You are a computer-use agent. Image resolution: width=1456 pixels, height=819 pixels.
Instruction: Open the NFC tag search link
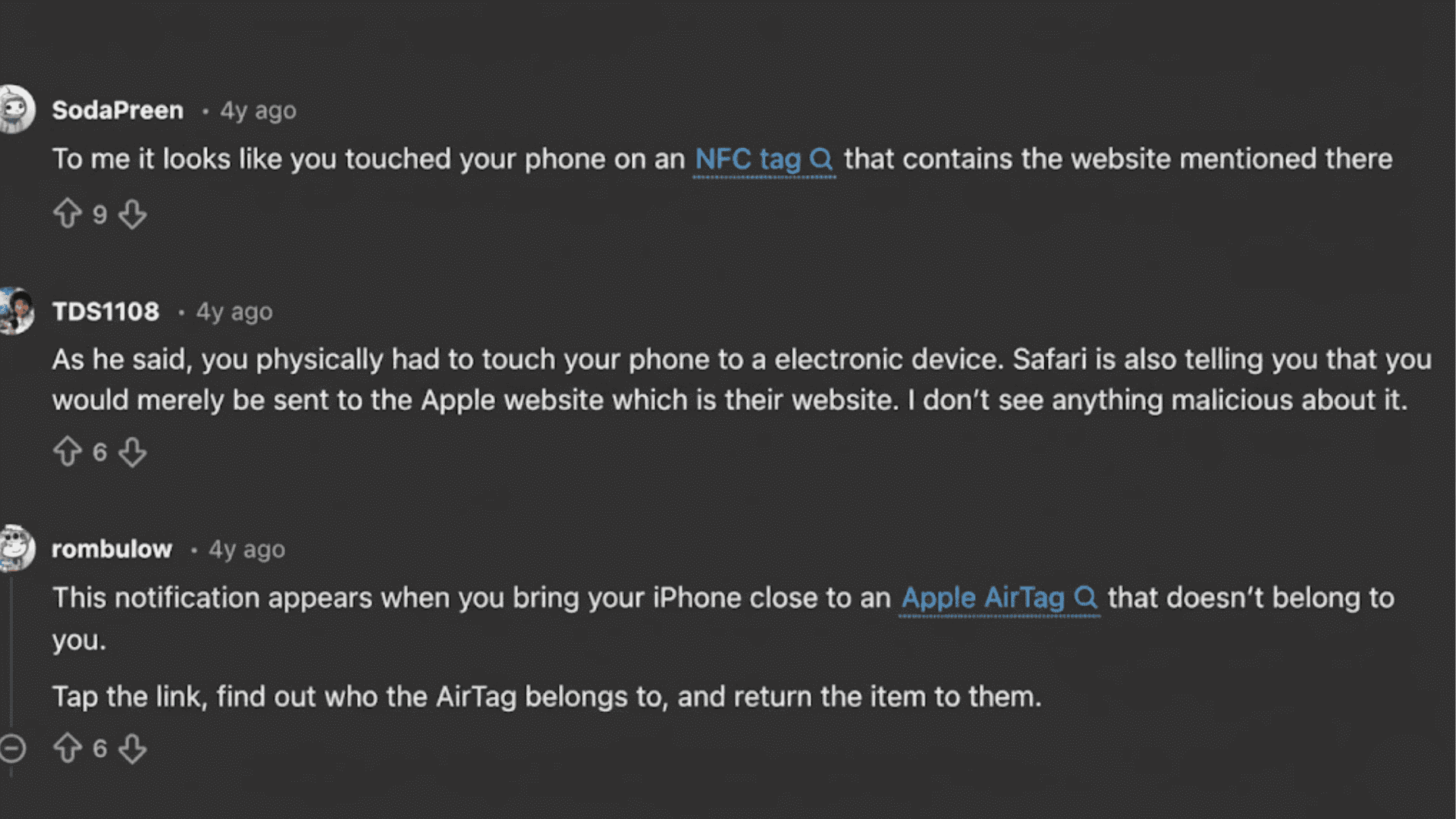click(747, 159)
